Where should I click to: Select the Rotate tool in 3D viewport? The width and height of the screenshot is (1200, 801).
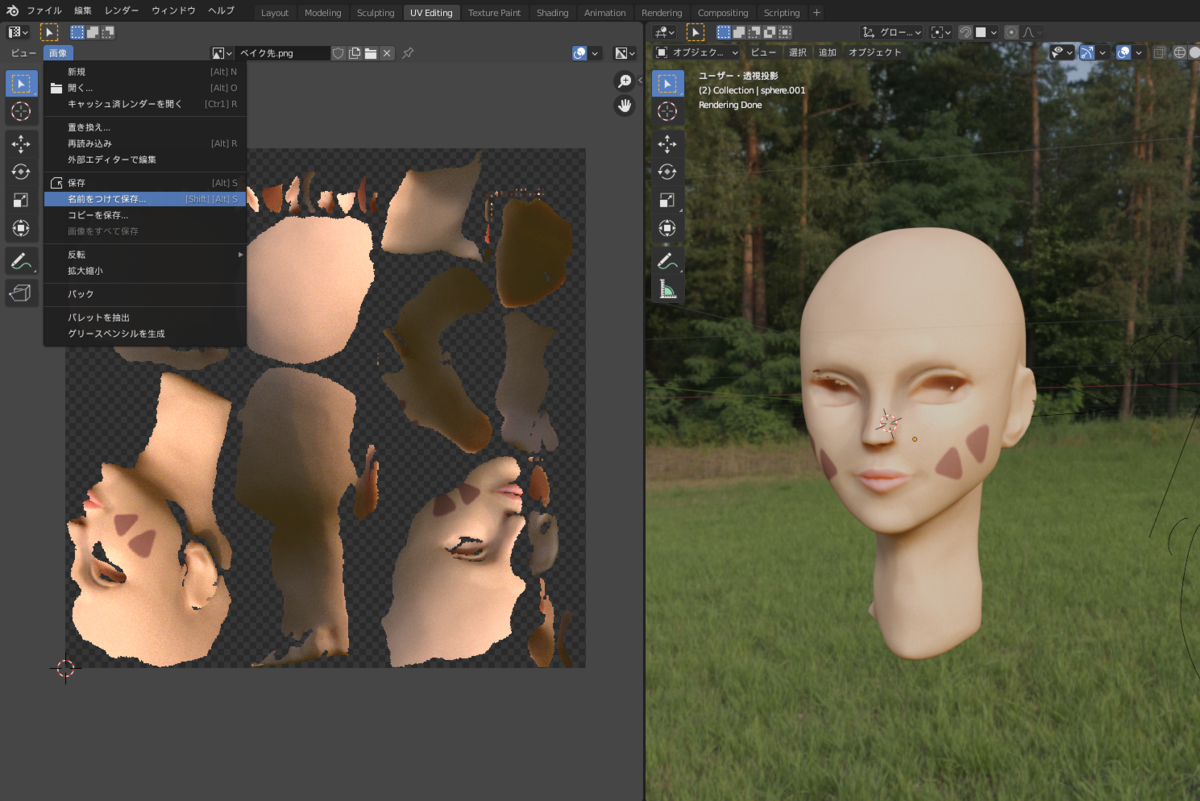[x=668, y=172]
